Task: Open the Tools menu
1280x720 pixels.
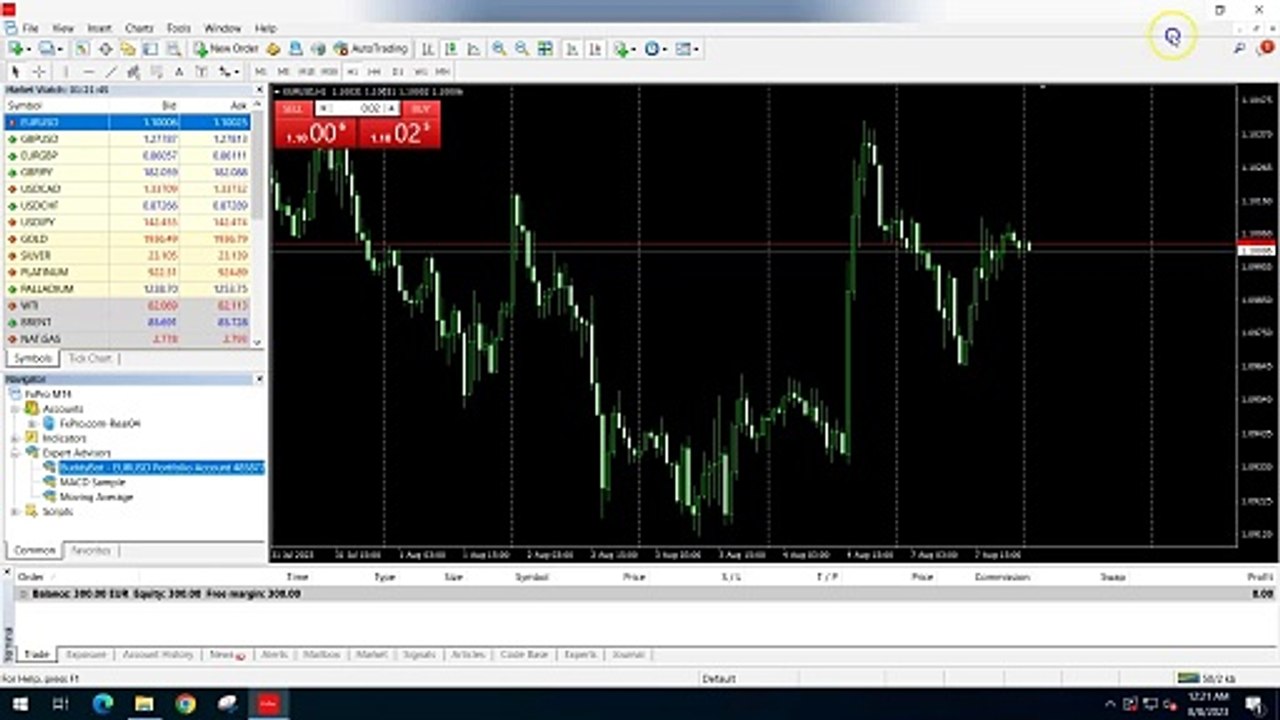Action: coord(178,28)
